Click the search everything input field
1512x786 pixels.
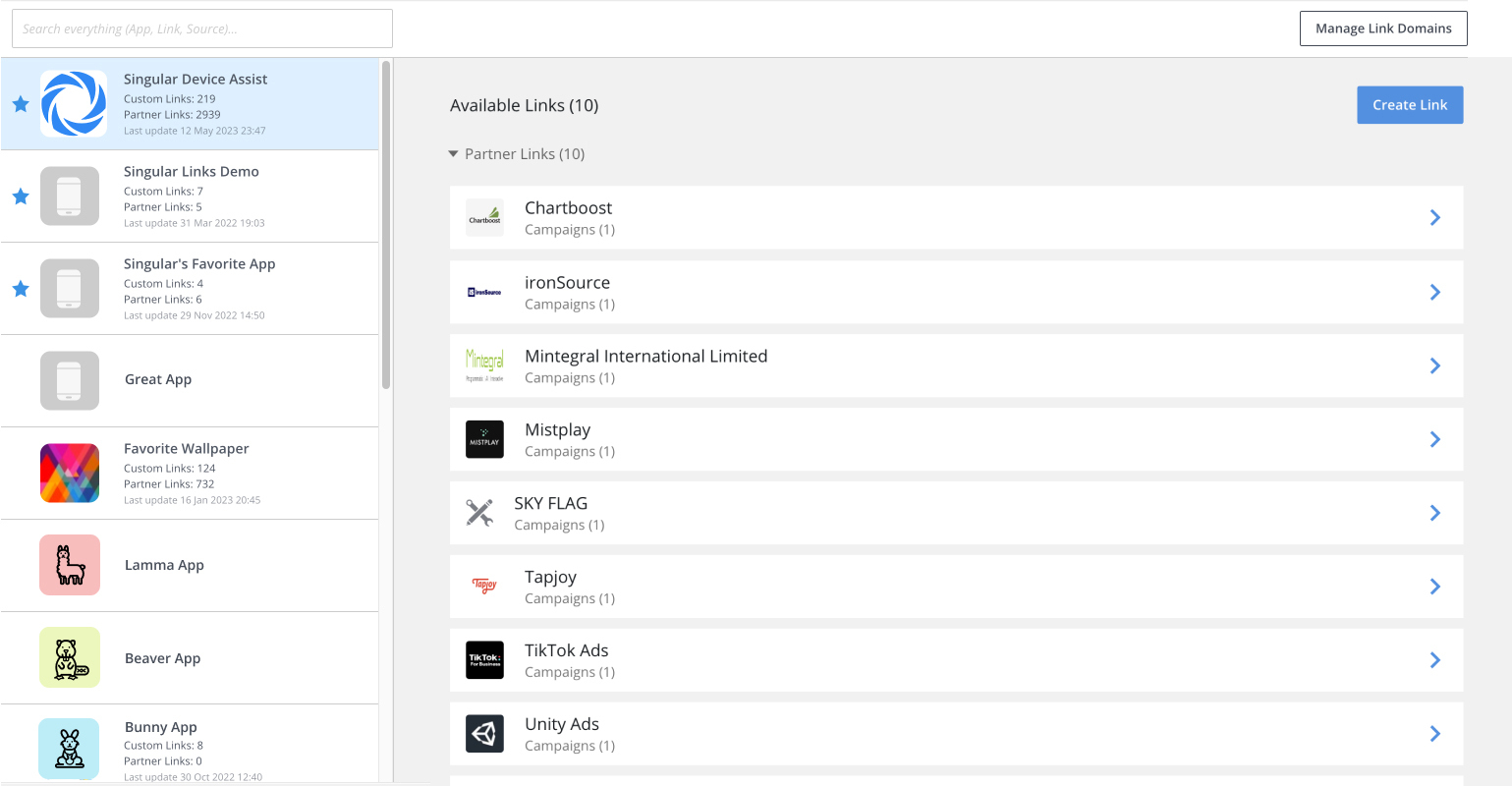[201, 28]
